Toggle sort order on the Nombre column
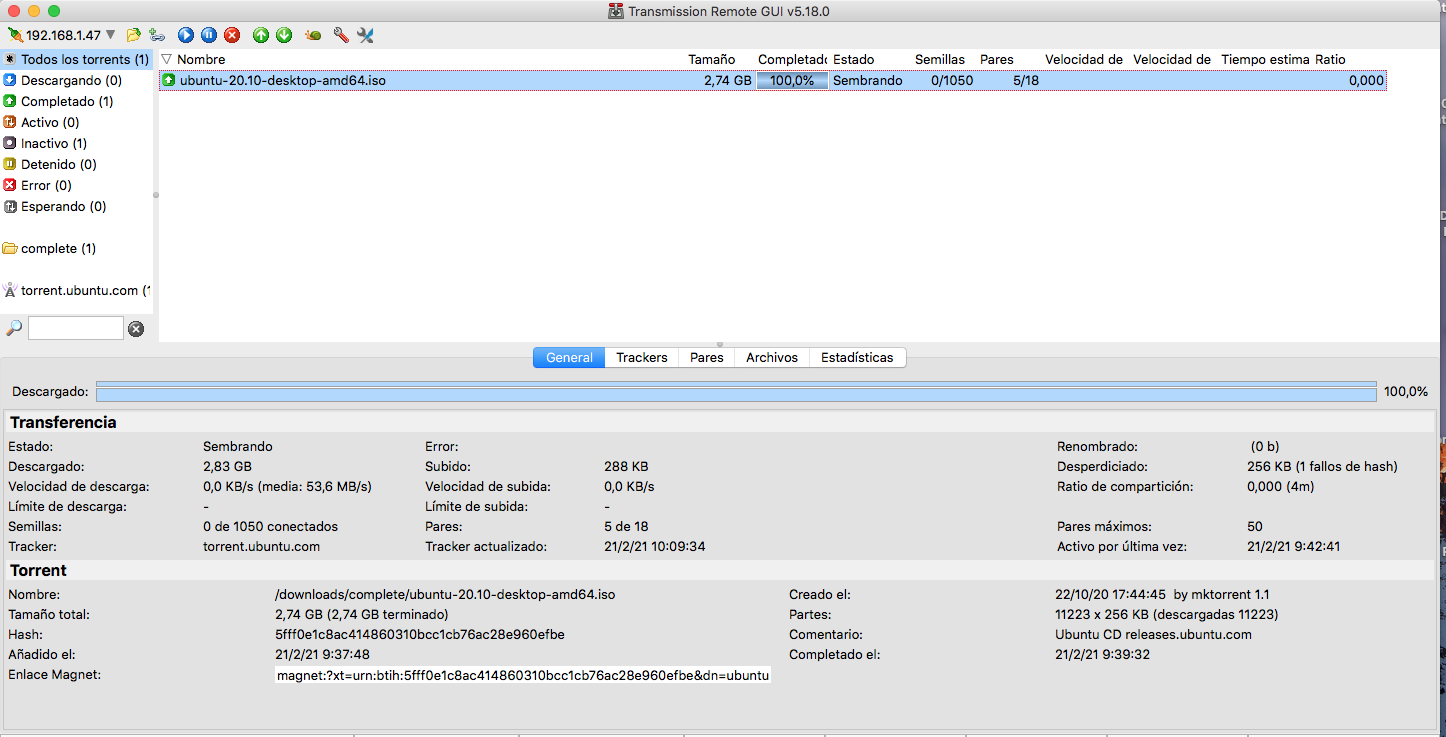 200,59
